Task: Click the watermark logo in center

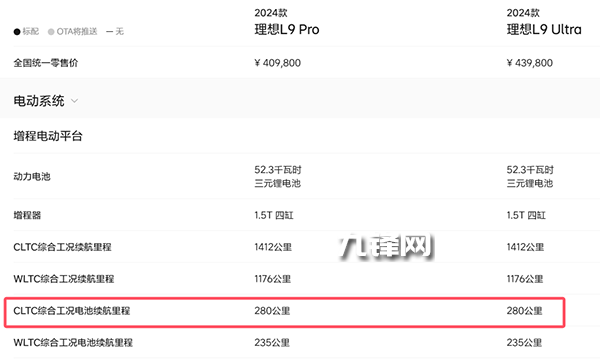Action: tap(386, 246)
